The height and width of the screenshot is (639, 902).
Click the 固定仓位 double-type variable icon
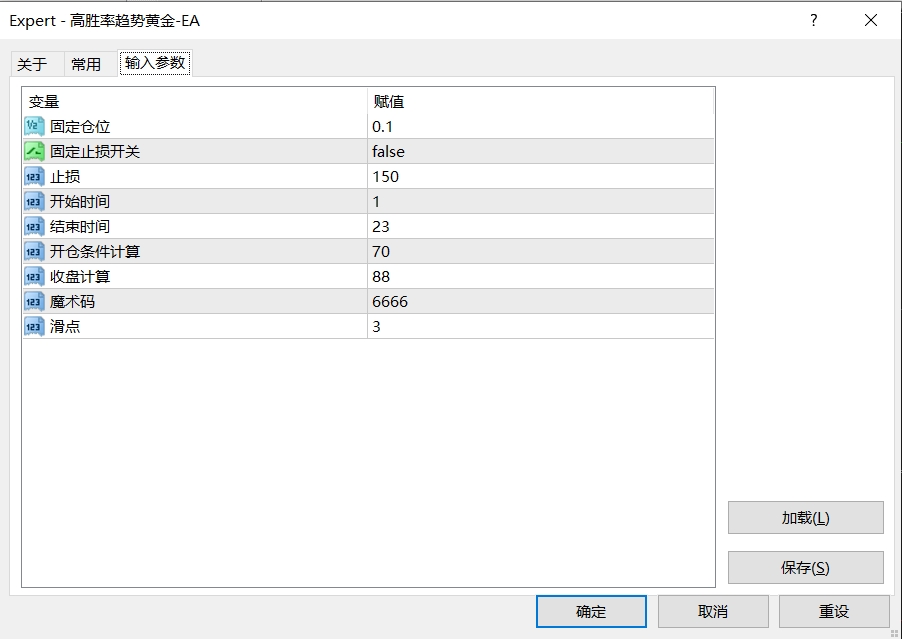tap(34, 126)
